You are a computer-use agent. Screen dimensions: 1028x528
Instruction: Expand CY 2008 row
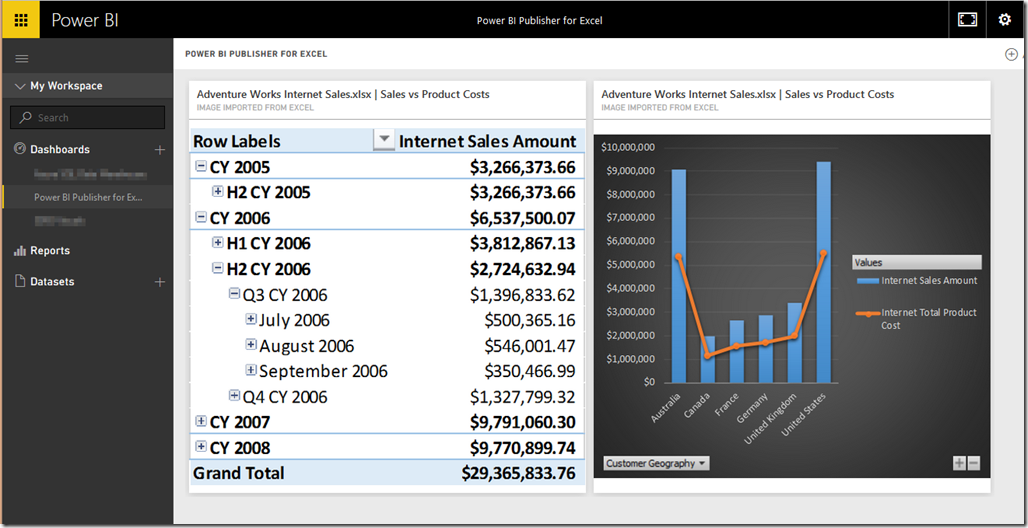pos(201,446)
